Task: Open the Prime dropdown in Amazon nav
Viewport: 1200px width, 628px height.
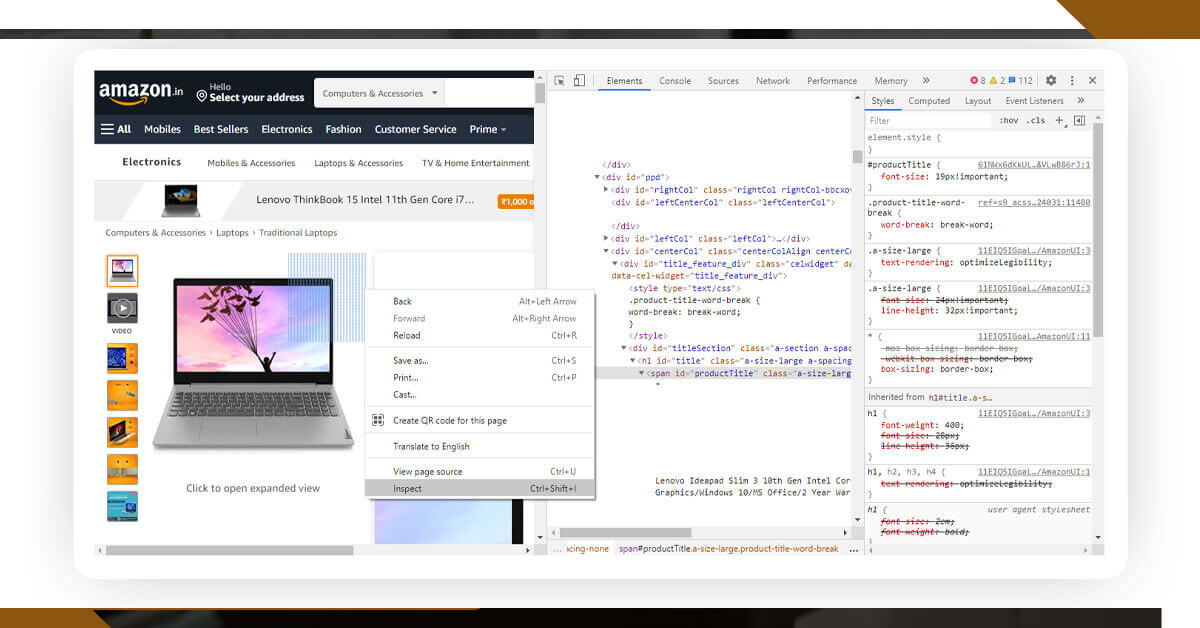Action: pyautogui.click(x=488, y=129)
